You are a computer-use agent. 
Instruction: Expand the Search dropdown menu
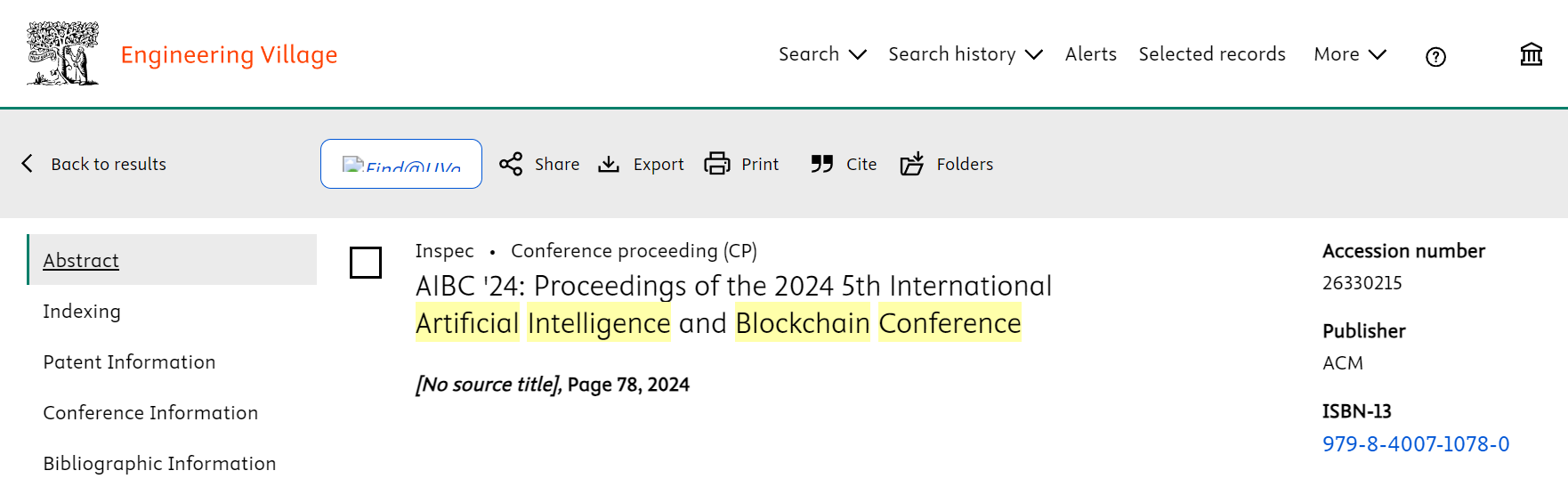click(822, 54)
